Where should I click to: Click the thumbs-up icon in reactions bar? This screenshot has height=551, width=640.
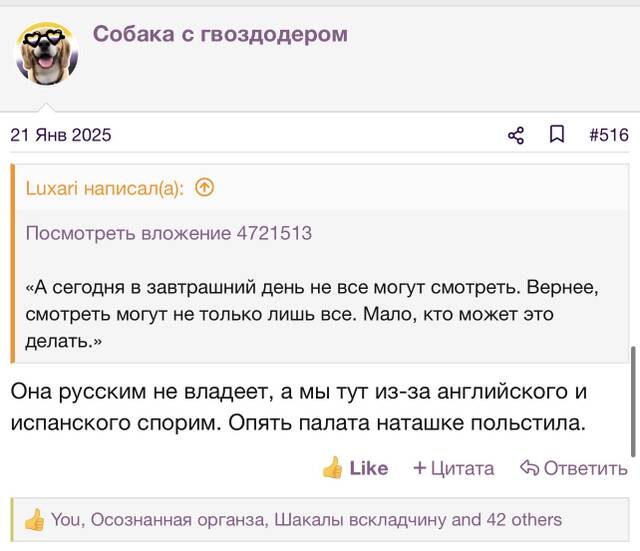35,520
